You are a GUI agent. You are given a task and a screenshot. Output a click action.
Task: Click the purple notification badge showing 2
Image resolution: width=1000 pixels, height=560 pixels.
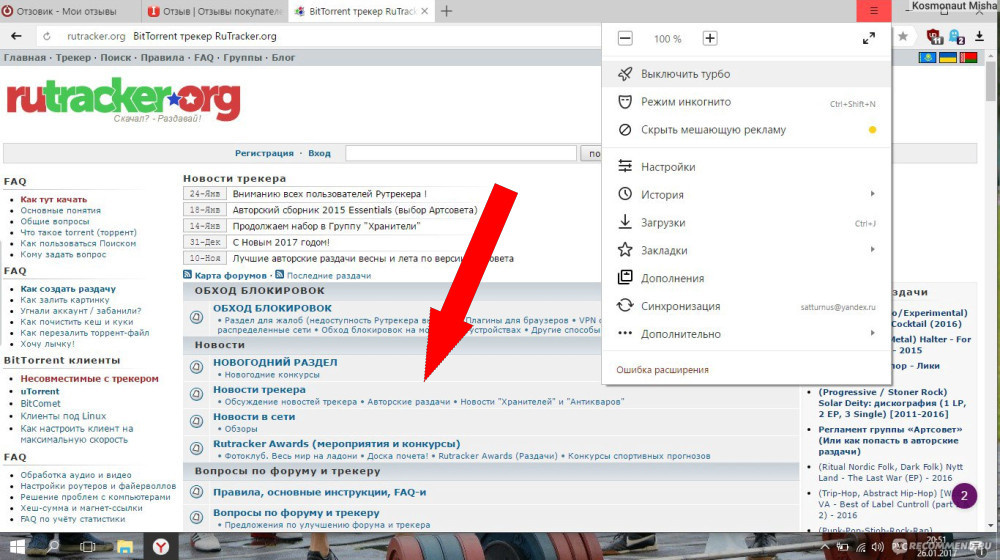click(x=964, y=496)
